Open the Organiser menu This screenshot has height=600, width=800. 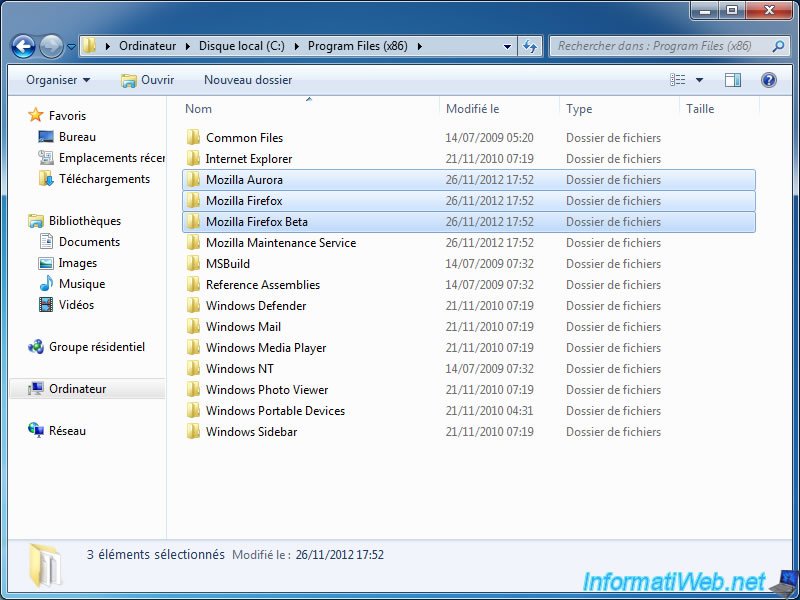pyautogui.click(x=58, y=80)
